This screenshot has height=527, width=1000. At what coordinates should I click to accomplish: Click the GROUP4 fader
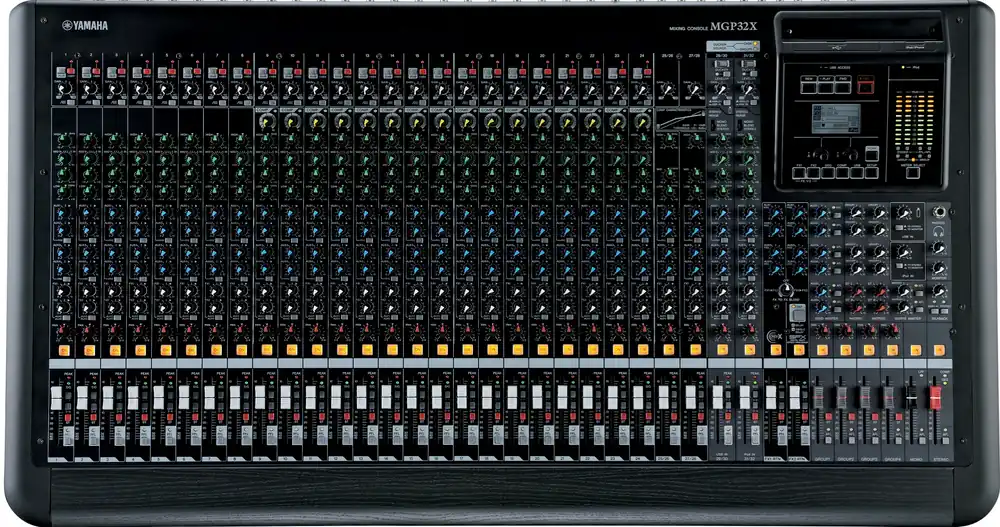[x=888, y=397]
